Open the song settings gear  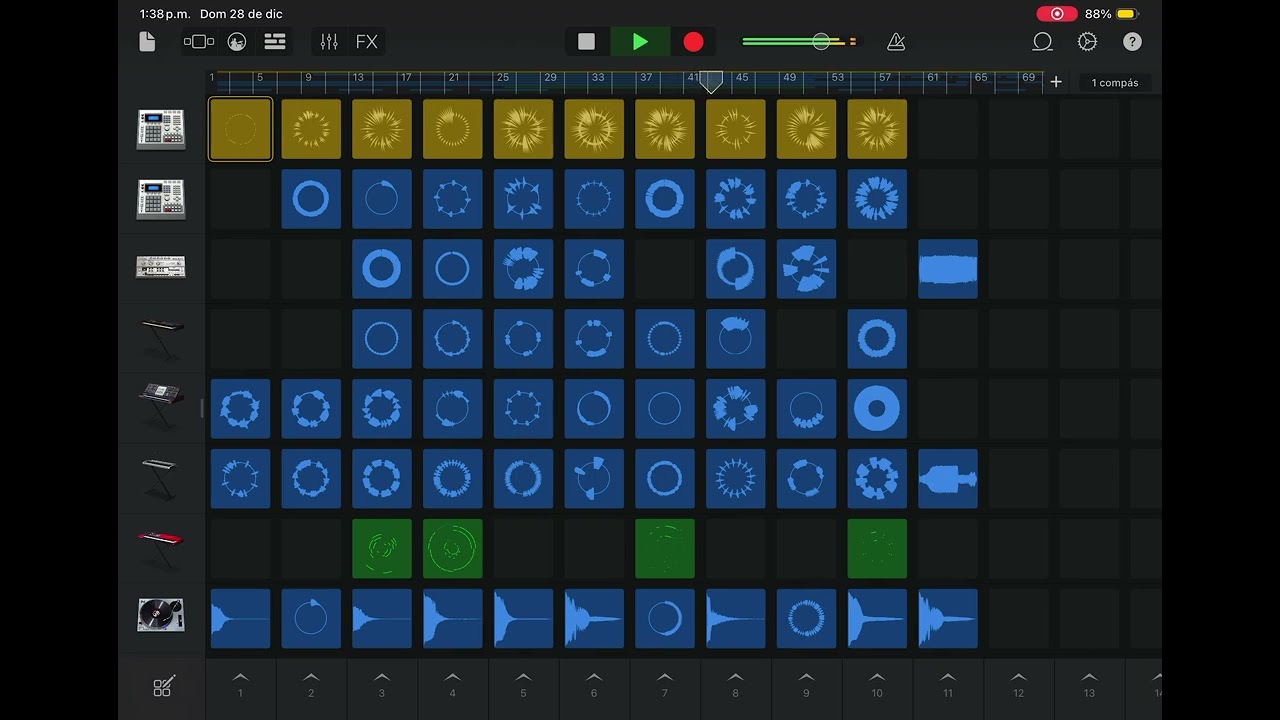(1087, 41)
